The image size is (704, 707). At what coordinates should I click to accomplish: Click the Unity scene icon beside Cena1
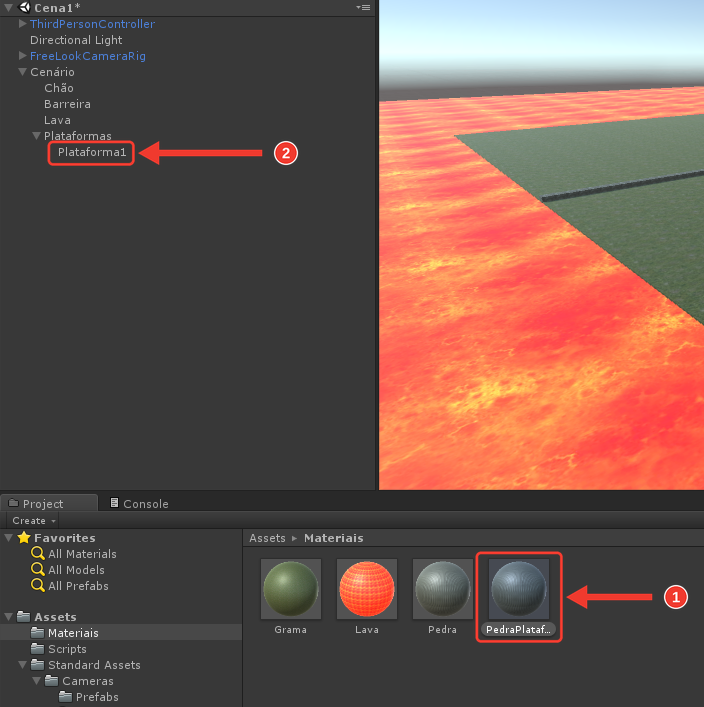pos(24,7)
